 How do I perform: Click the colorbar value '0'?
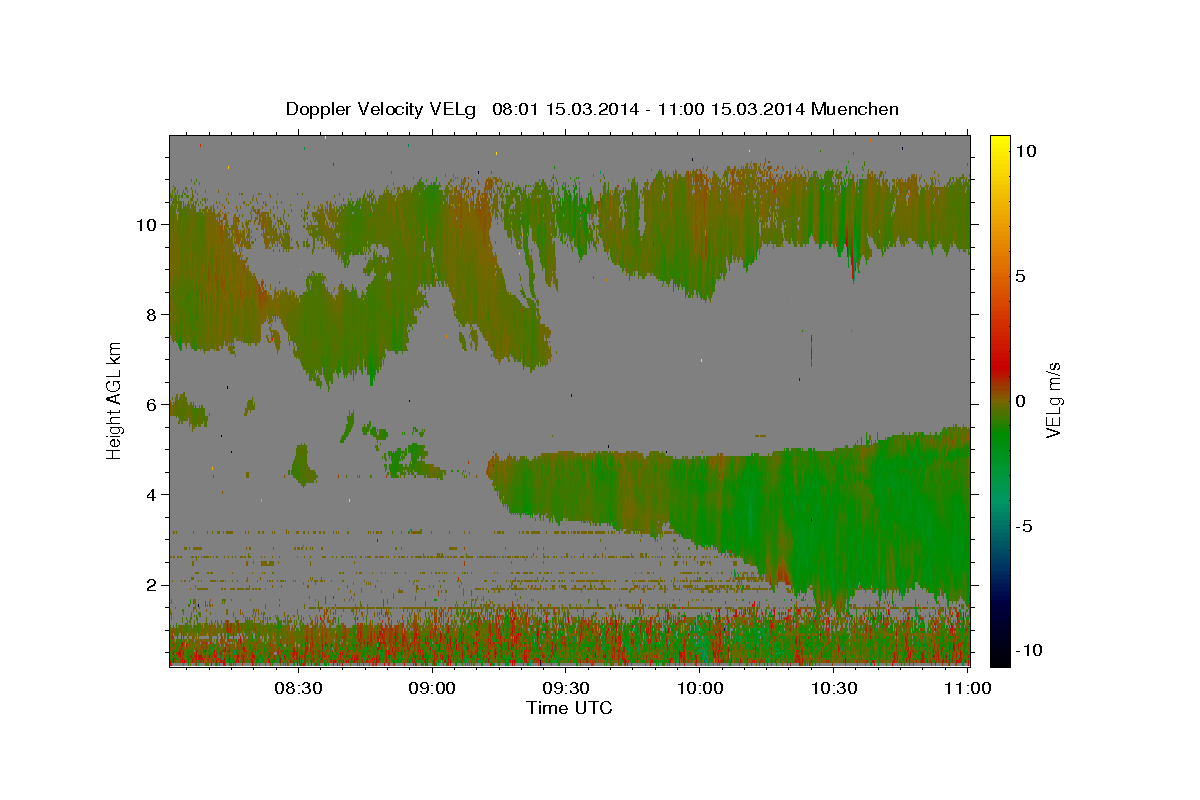(x=1020, y=401)
